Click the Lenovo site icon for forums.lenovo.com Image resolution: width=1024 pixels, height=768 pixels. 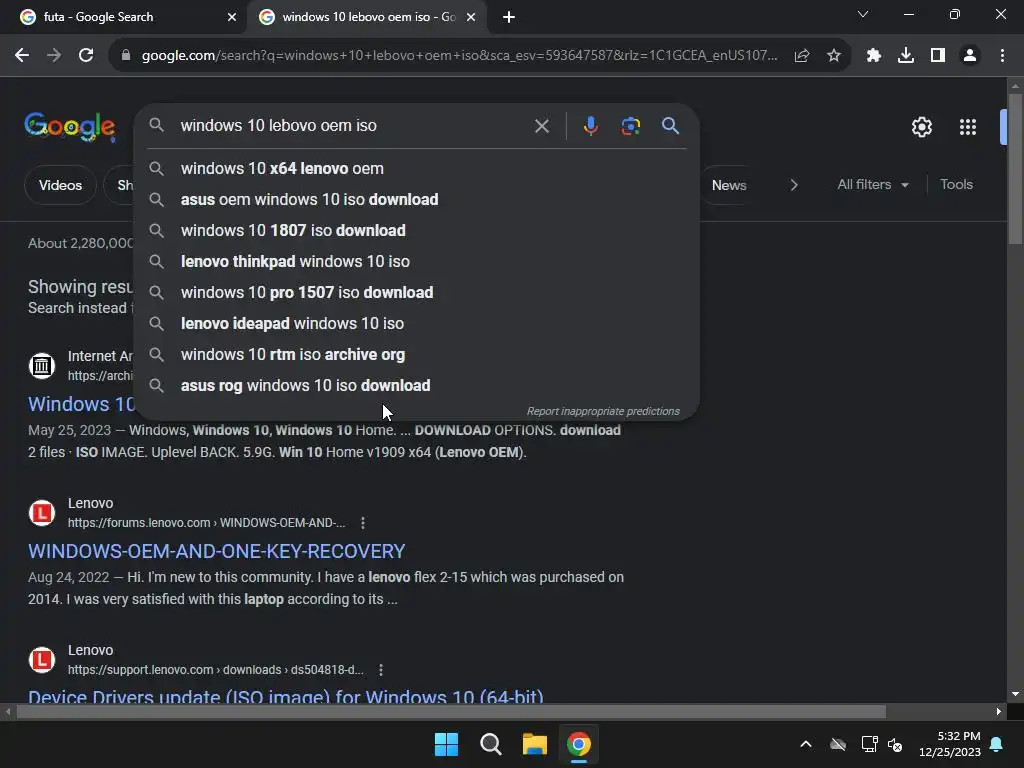click(x=42, y=513)
